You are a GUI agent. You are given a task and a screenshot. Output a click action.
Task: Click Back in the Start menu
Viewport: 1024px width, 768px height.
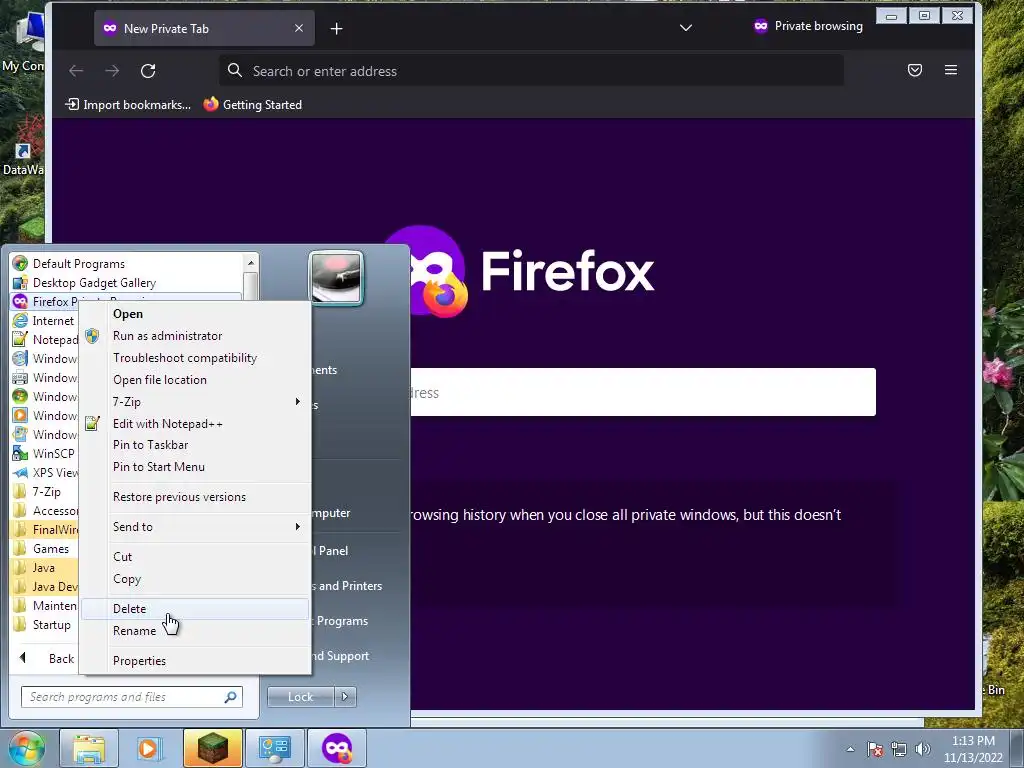[46, 658]
